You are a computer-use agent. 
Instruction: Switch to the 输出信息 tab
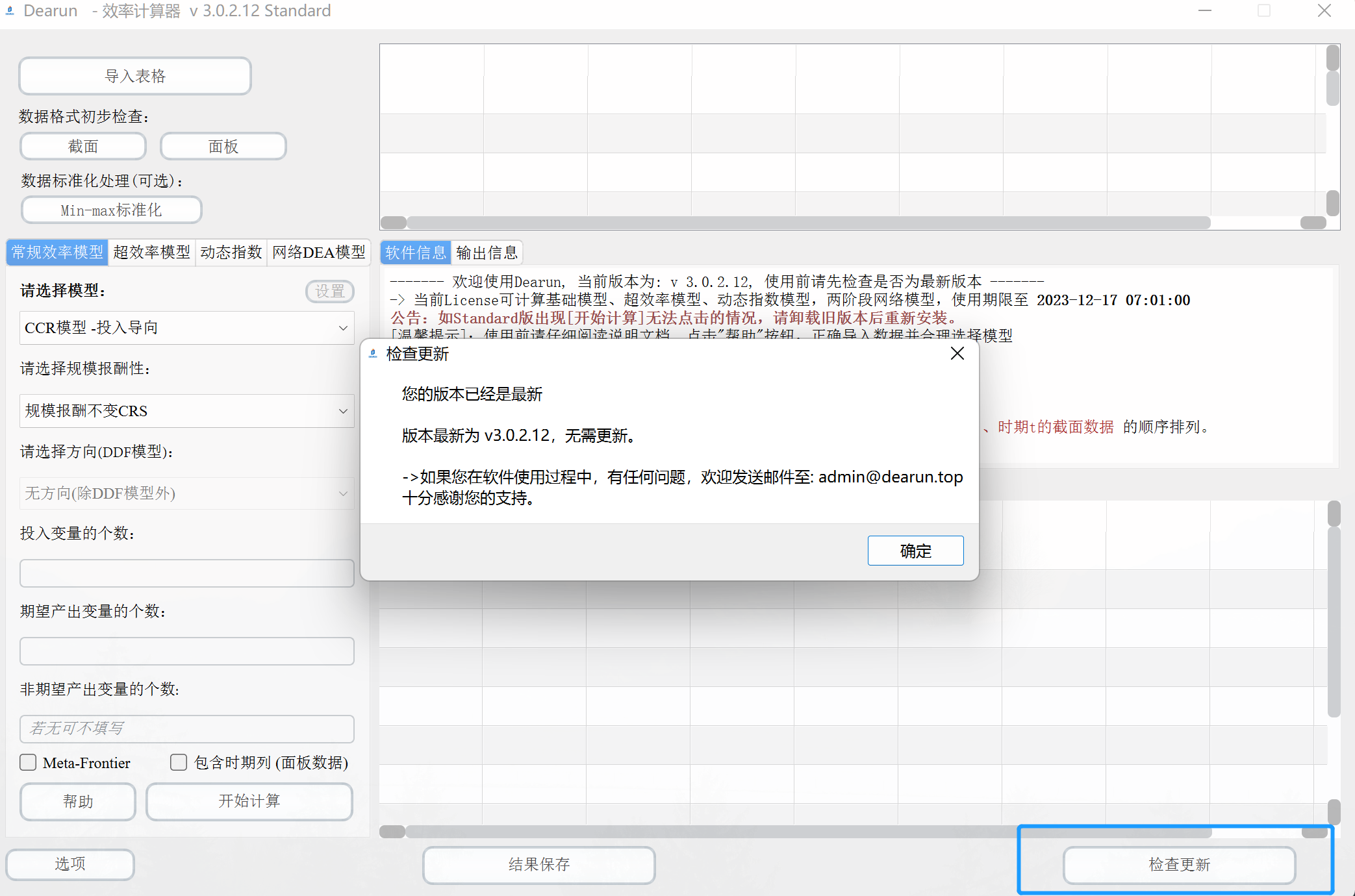pos(487,253)
